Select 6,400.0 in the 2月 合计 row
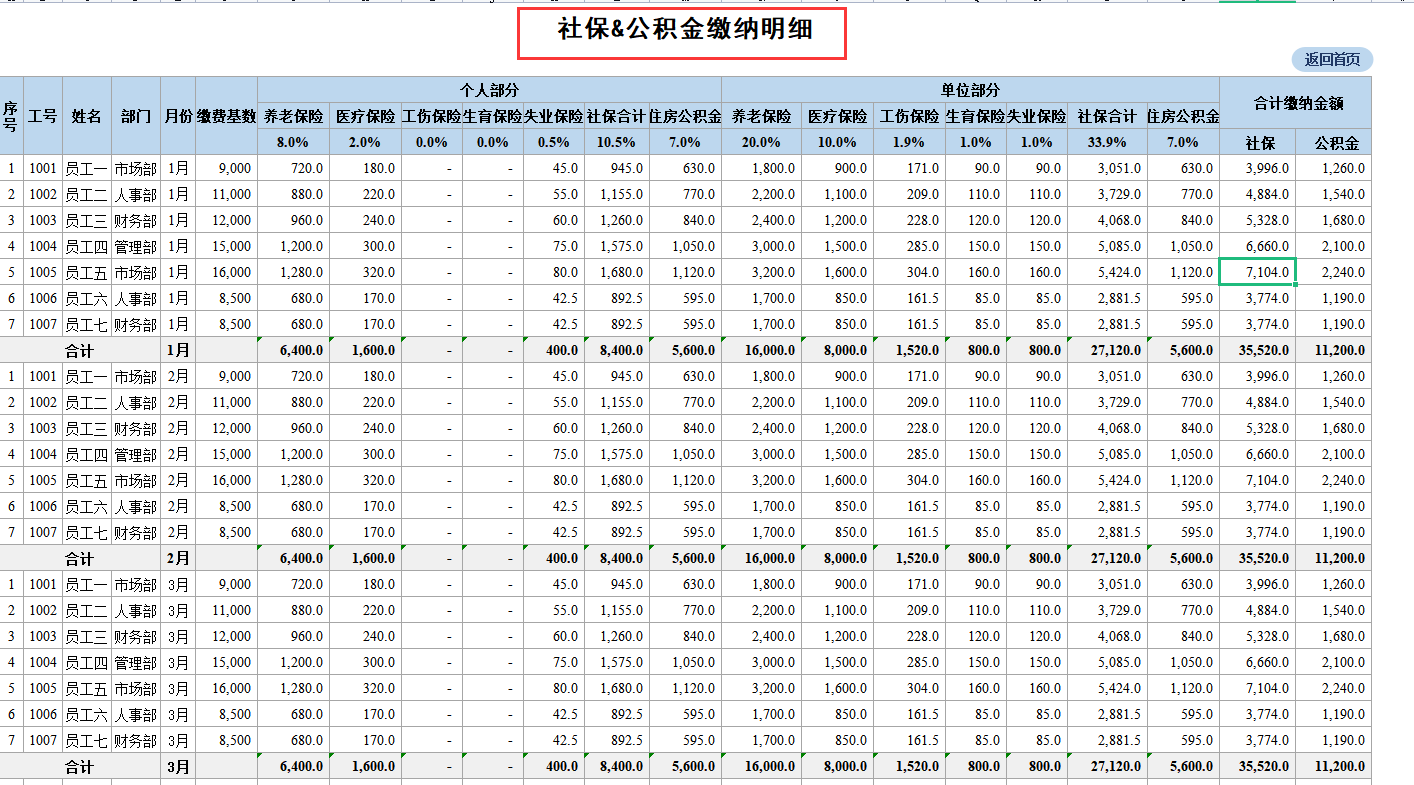 tap(293, 558)
